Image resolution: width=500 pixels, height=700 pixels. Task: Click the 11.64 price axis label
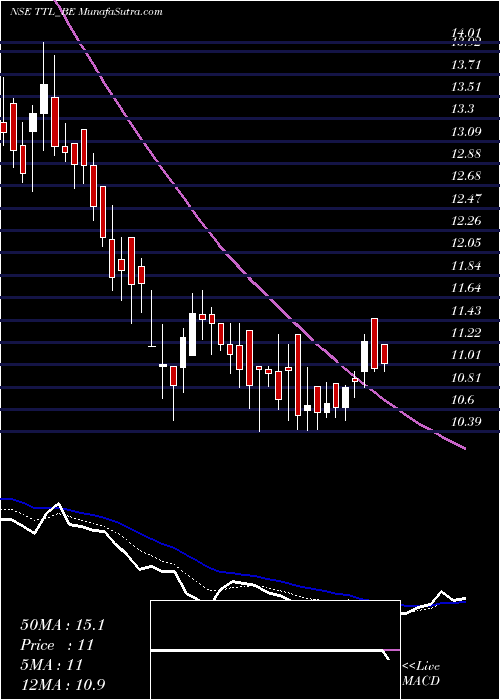[x=467, y=288]
